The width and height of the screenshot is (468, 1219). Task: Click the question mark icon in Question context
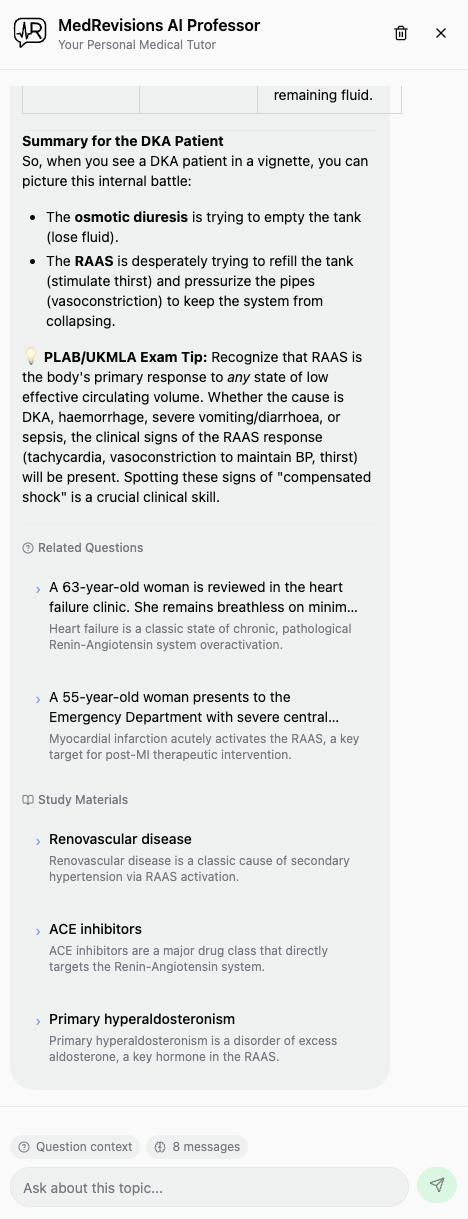(24, 1147)
